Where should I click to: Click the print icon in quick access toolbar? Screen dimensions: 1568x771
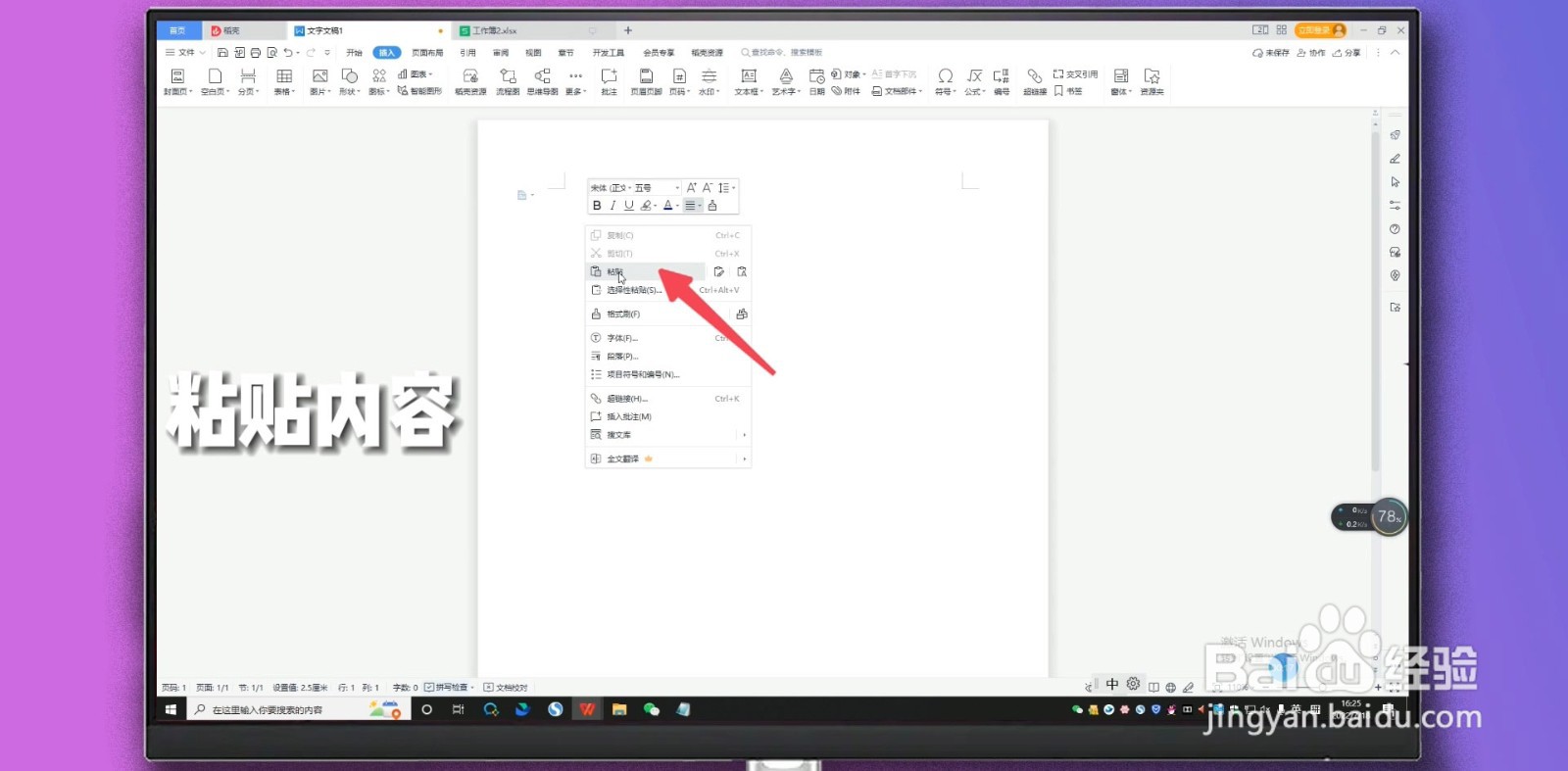[256, 53]
